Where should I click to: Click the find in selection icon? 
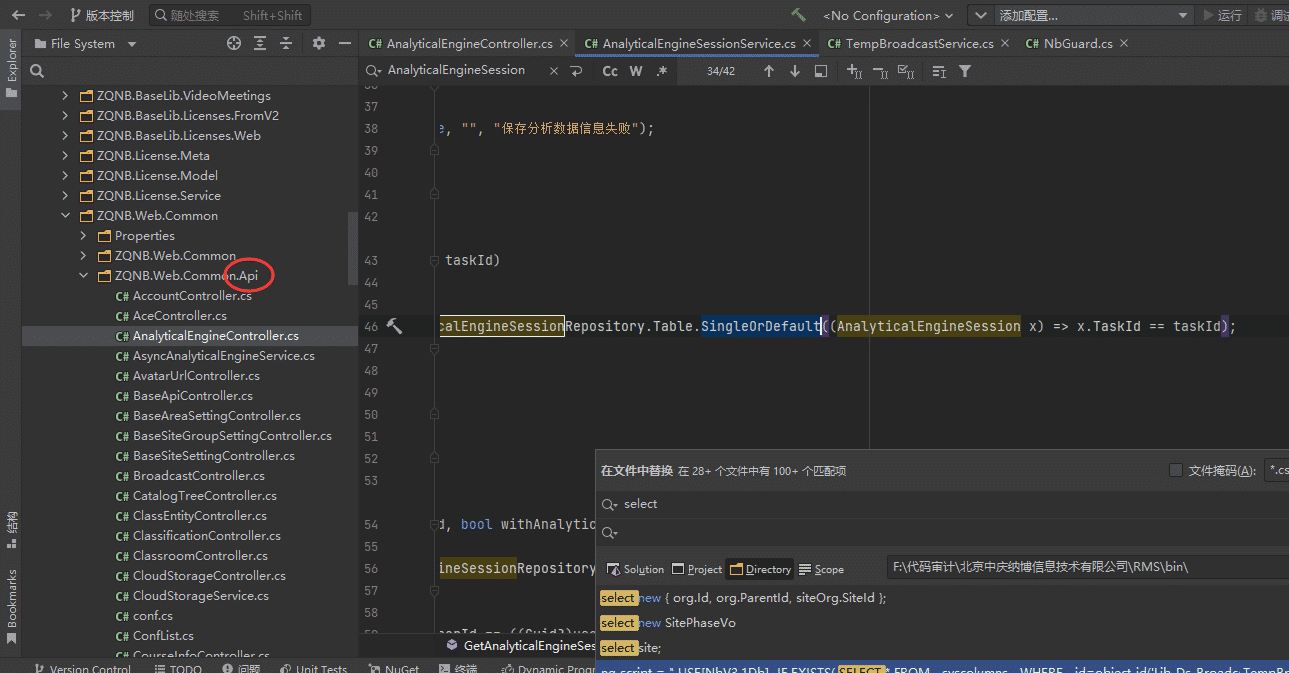820,71
